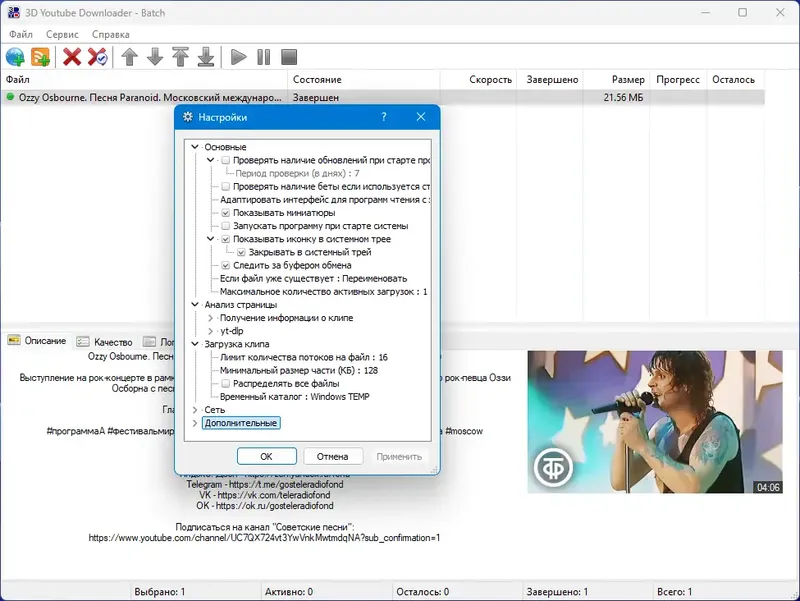This screenshot has width=800, height=601.
Task: Click the move to bottom arrow icon
Action: [x=206, y=57]
